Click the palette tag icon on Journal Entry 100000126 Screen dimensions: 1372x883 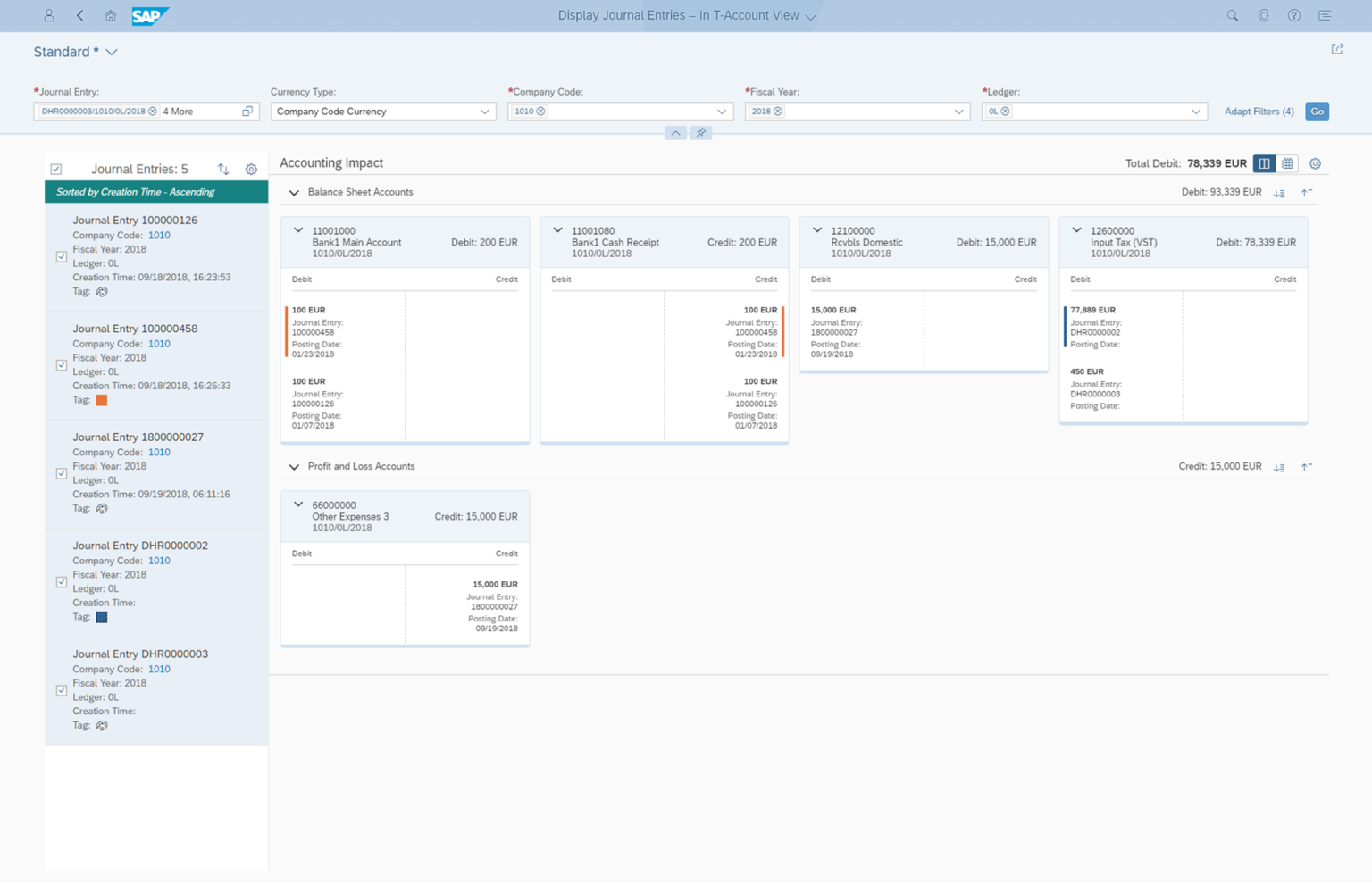pos(101,292)
